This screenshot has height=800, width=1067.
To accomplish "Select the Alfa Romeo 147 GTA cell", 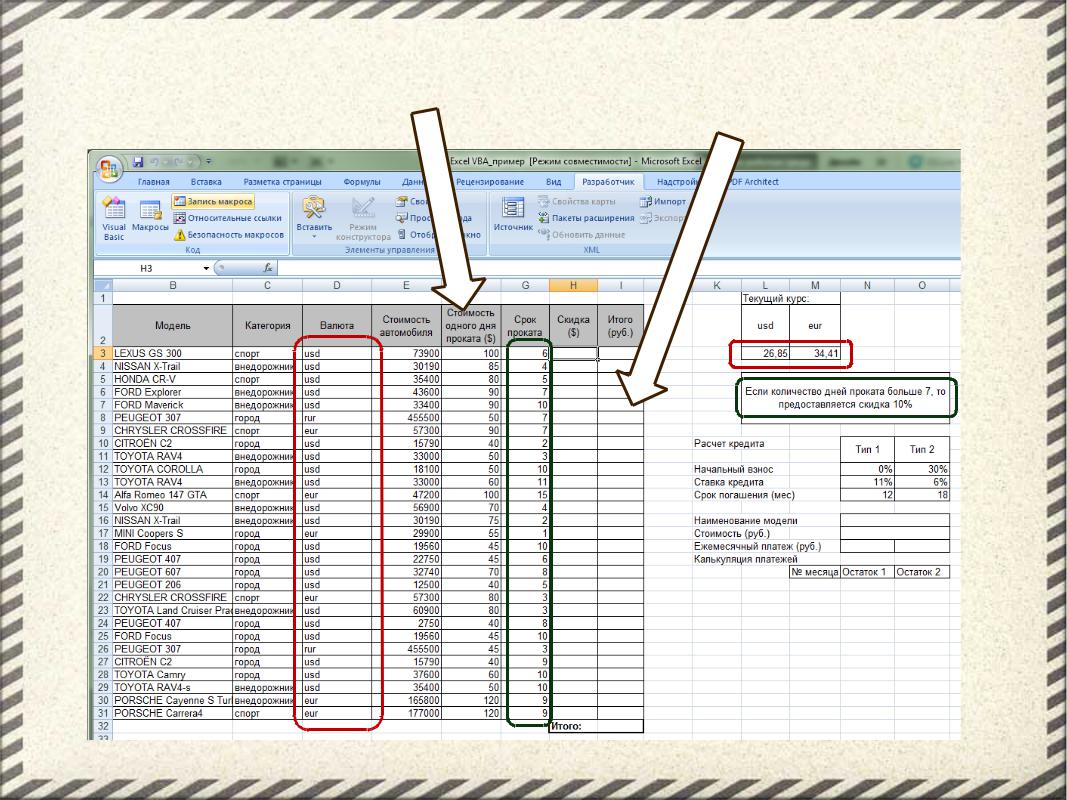I will tap(172, 495).
